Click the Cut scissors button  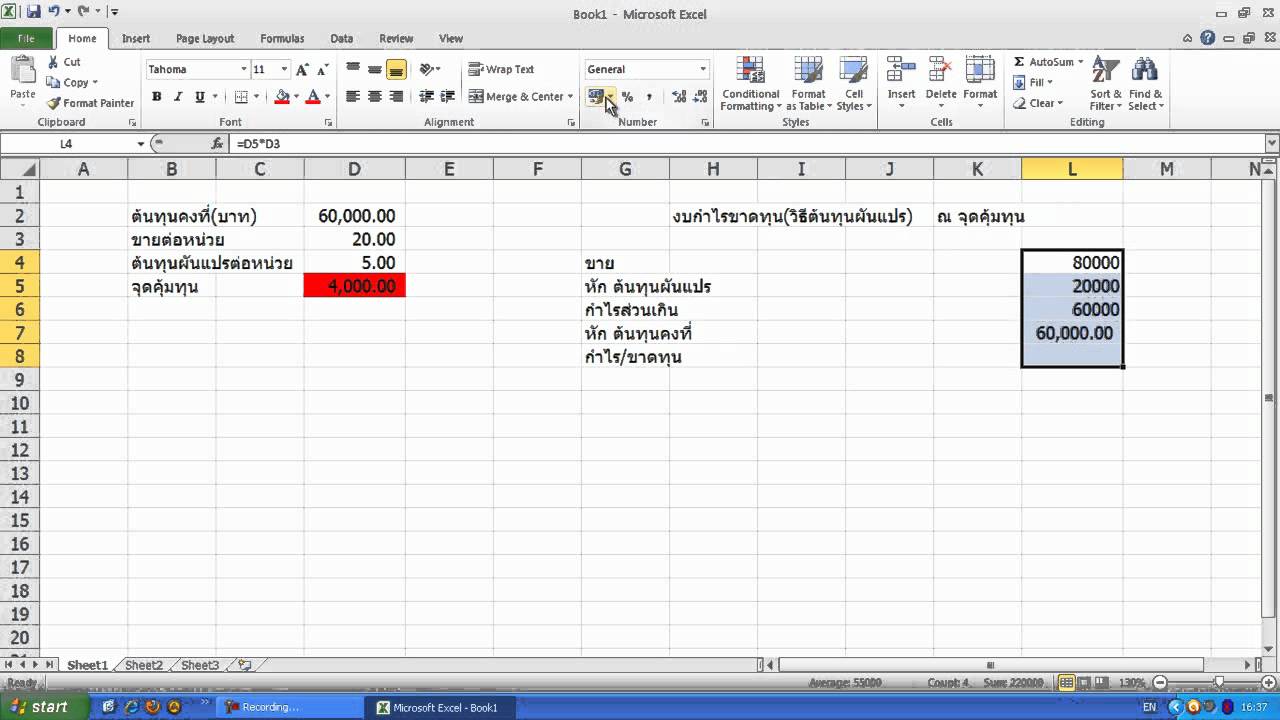point(65,62)
